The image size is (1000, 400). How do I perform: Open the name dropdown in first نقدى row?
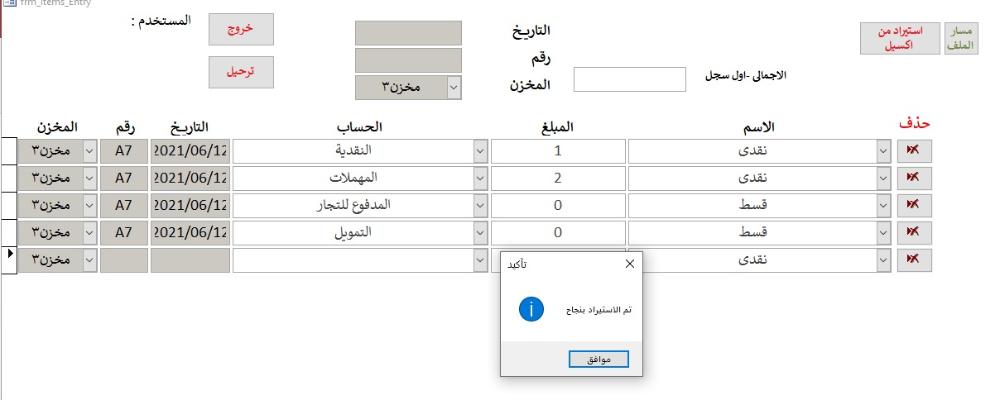[883, 151]
